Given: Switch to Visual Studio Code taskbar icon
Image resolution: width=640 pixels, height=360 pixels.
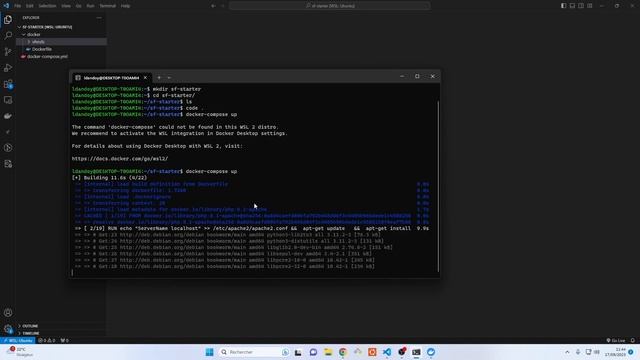Looking at the screenshot, I should pyautogui.click(x=387, y=352).
